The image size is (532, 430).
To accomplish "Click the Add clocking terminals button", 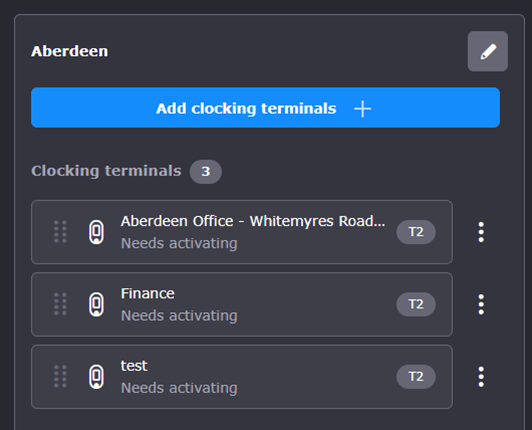I will click(x=265, y=108).
